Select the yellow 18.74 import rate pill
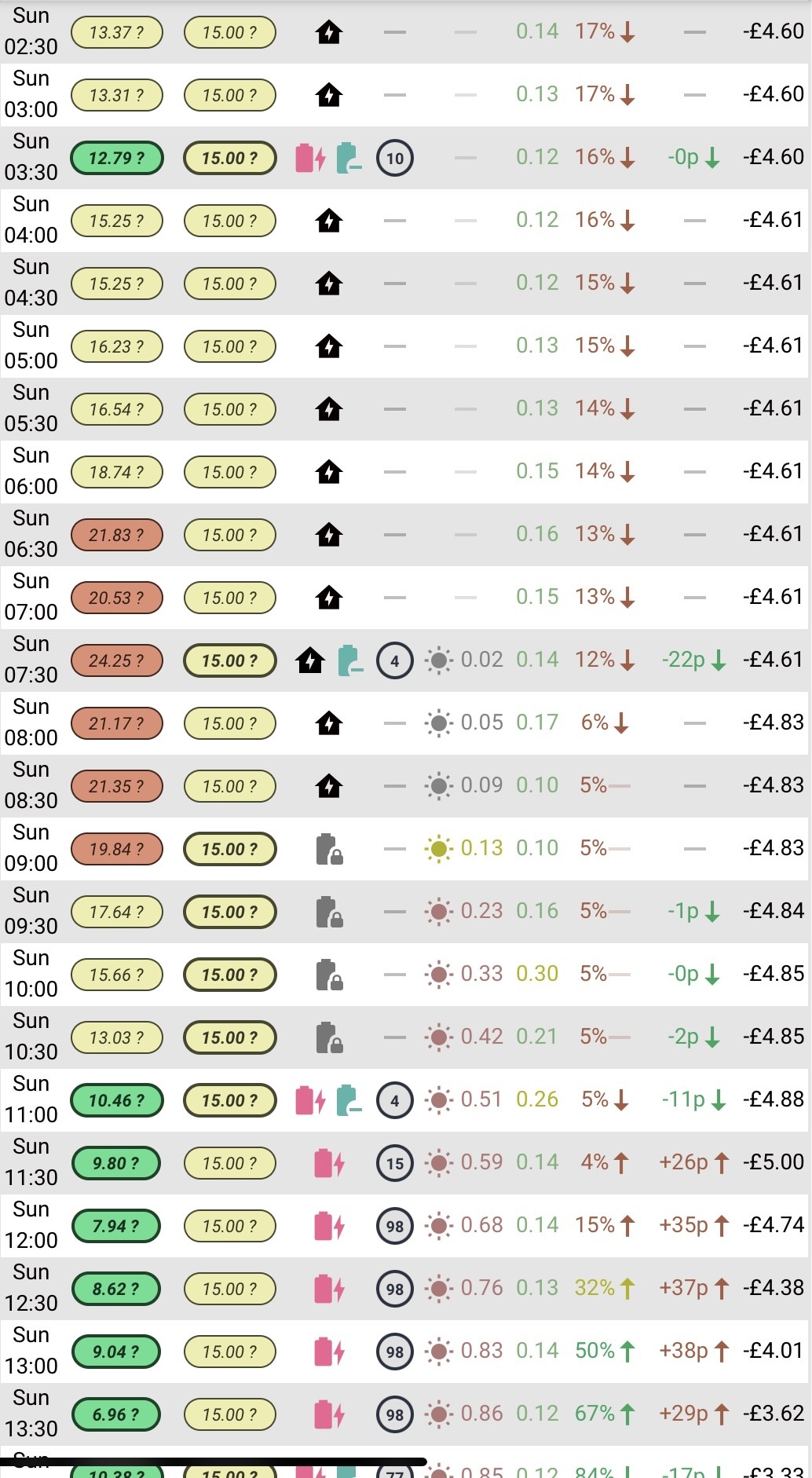This screenshot has width=812, height=1478. tap(117, 472)
